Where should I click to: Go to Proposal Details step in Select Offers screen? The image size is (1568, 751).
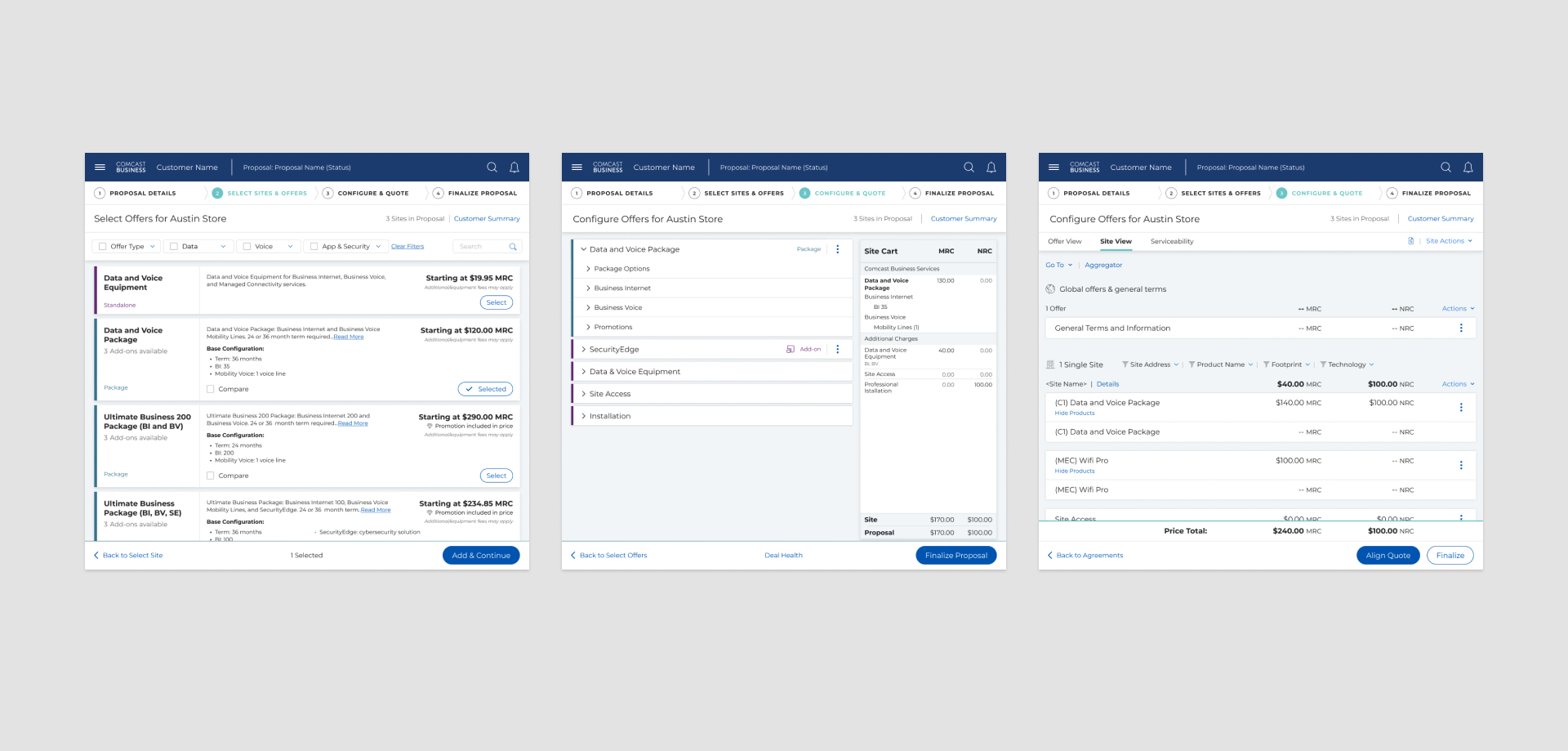coord(135,193)
